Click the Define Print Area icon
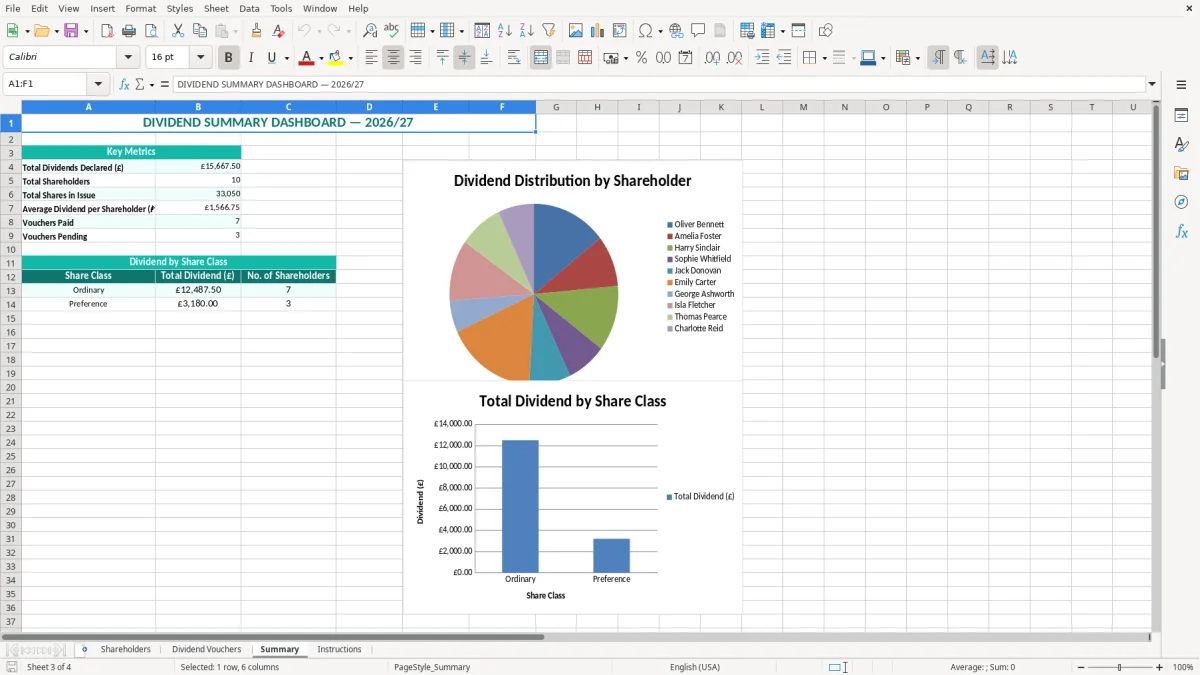This screenshot has height=675, width=1200. tap(747, 31)
